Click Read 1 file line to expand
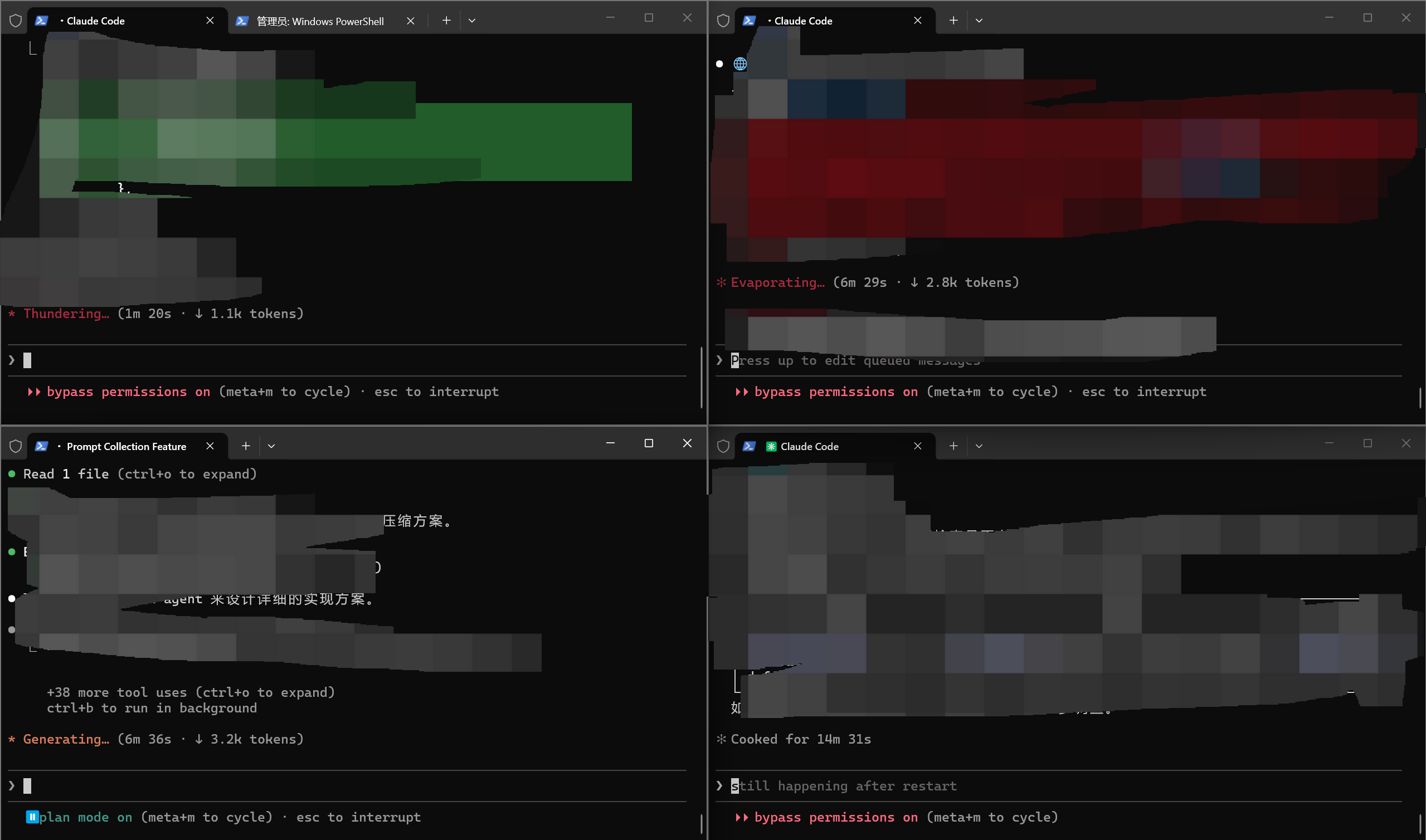 (139, 474)
